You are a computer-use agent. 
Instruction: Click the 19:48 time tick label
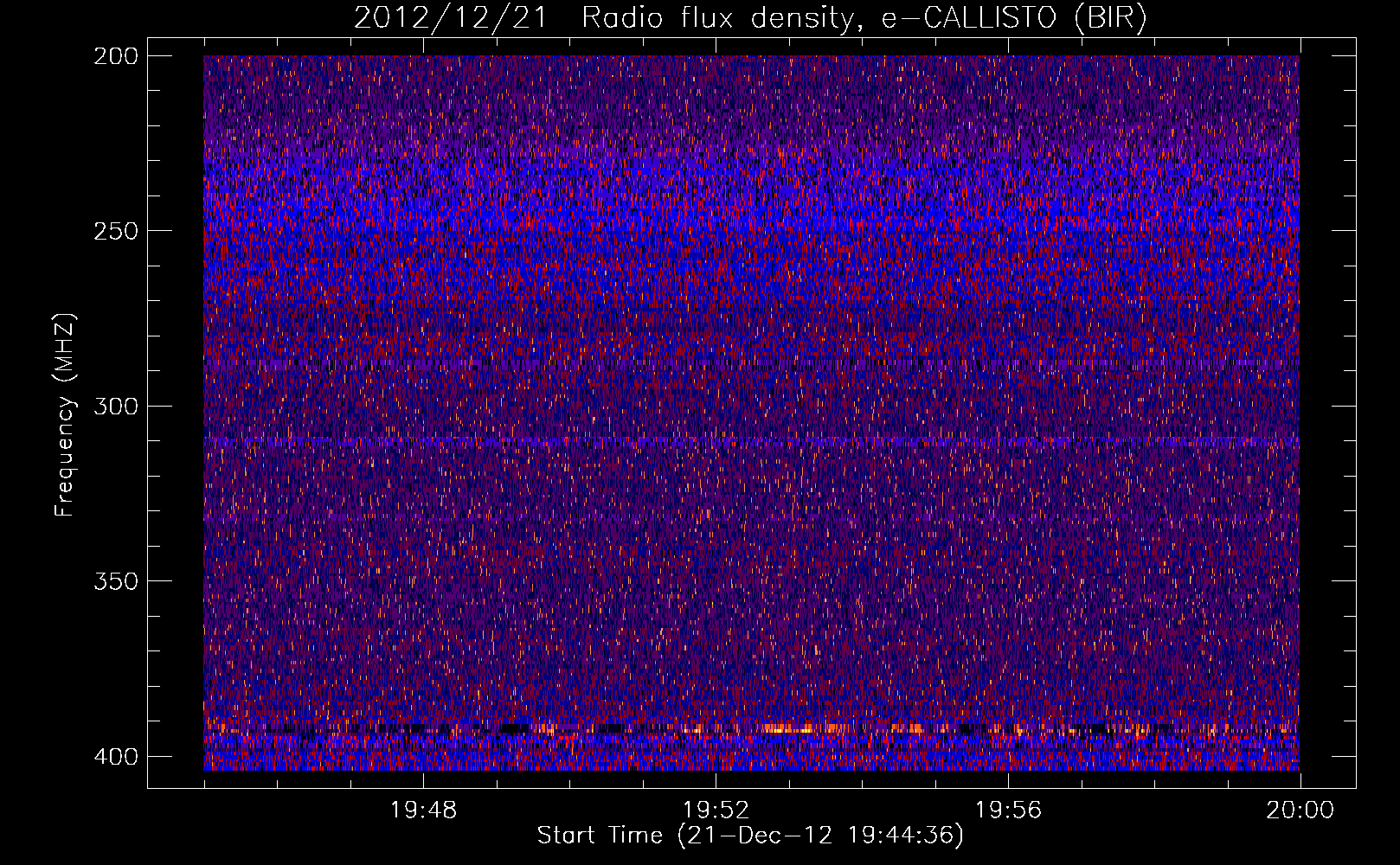[423, 811]
